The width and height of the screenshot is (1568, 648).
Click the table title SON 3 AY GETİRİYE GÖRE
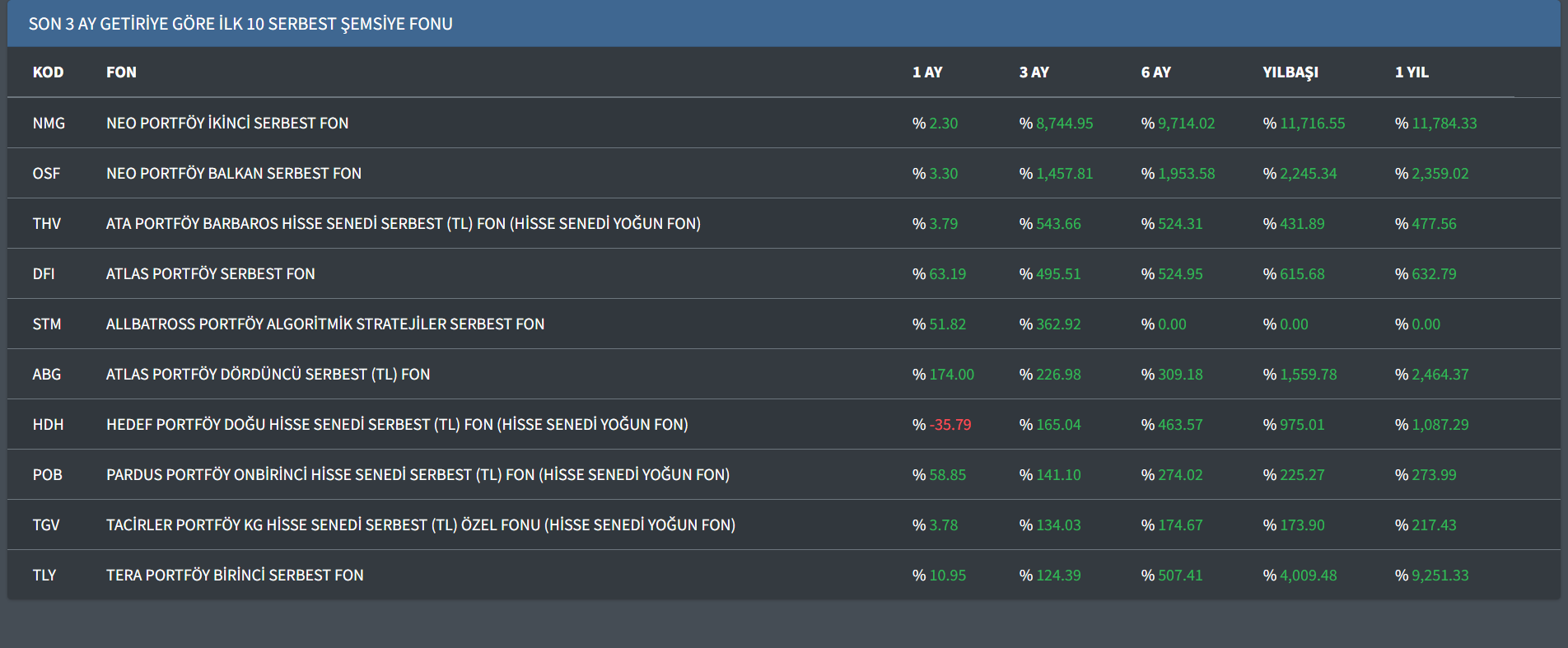[240, 24]
